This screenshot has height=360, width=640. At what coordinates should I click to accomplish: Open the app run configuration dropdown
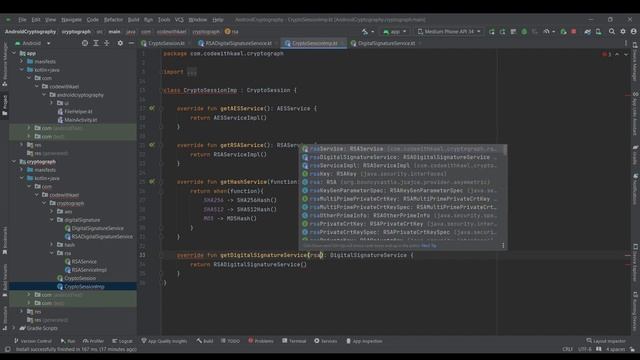pyautogui.click(x=395, y=31)
